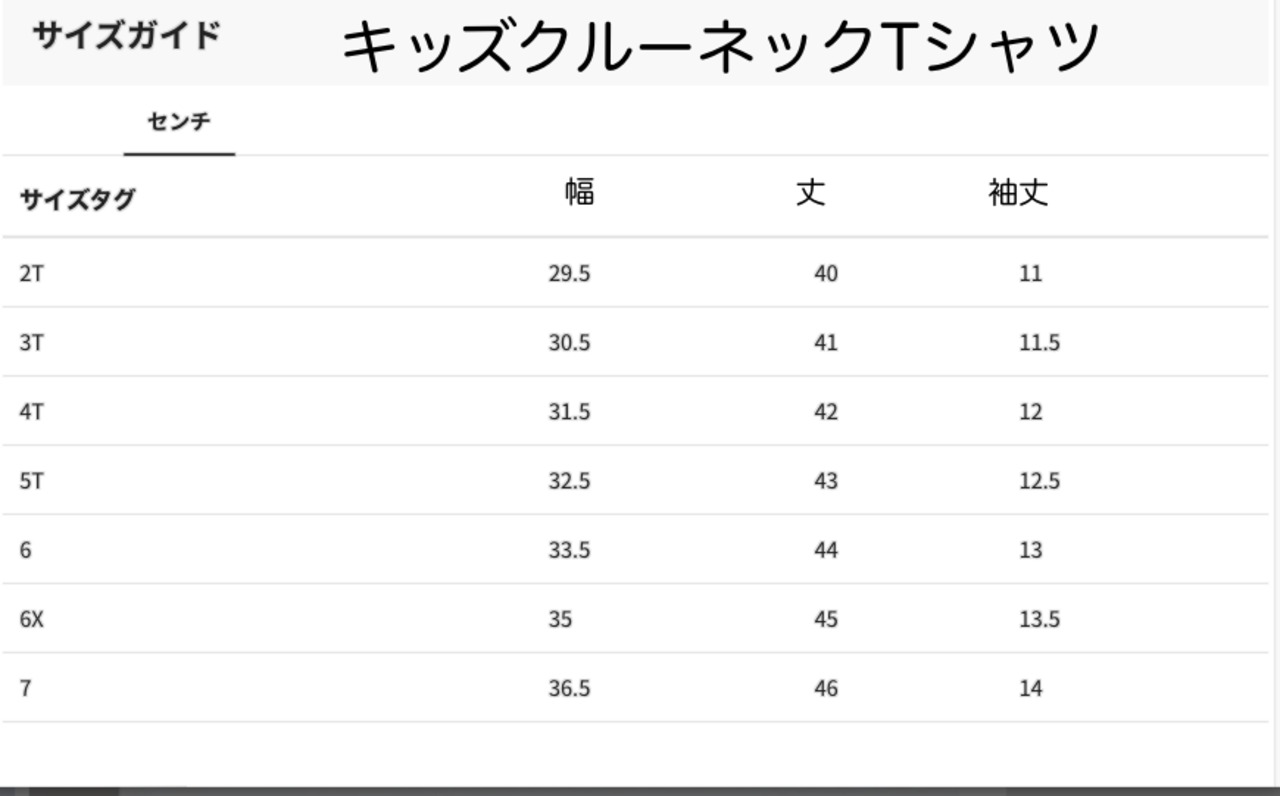This screenshot has height=796, width=1280.
Task: Click the サイズタグ column header
Action: pyautogui.click(x=77, y=200)
